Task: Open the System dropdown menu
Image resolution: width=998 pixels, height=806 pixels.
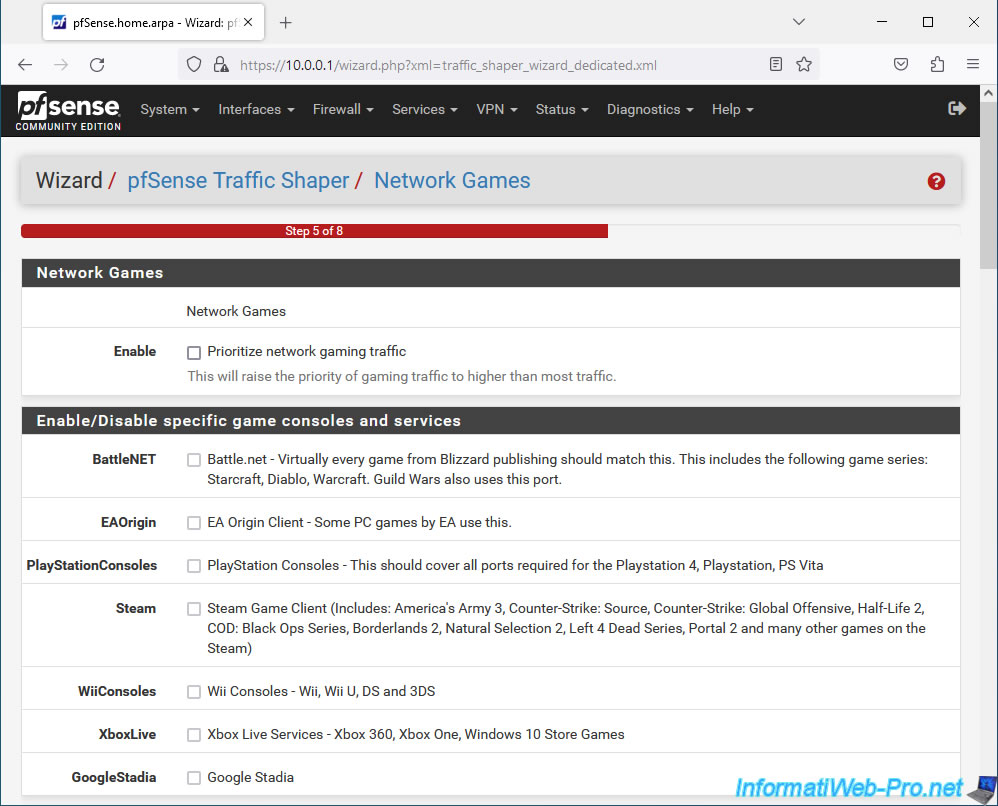Action: click(170, 110)
